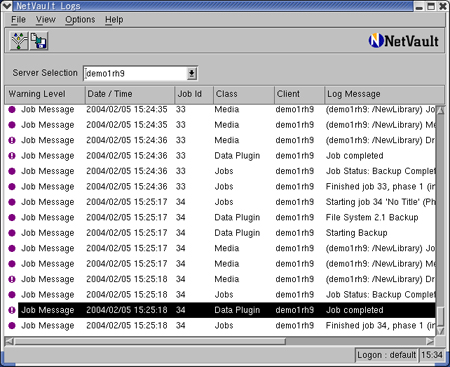Open the View menu
Image resolution: width=450 pixels, height=367 pixels.
46,20
